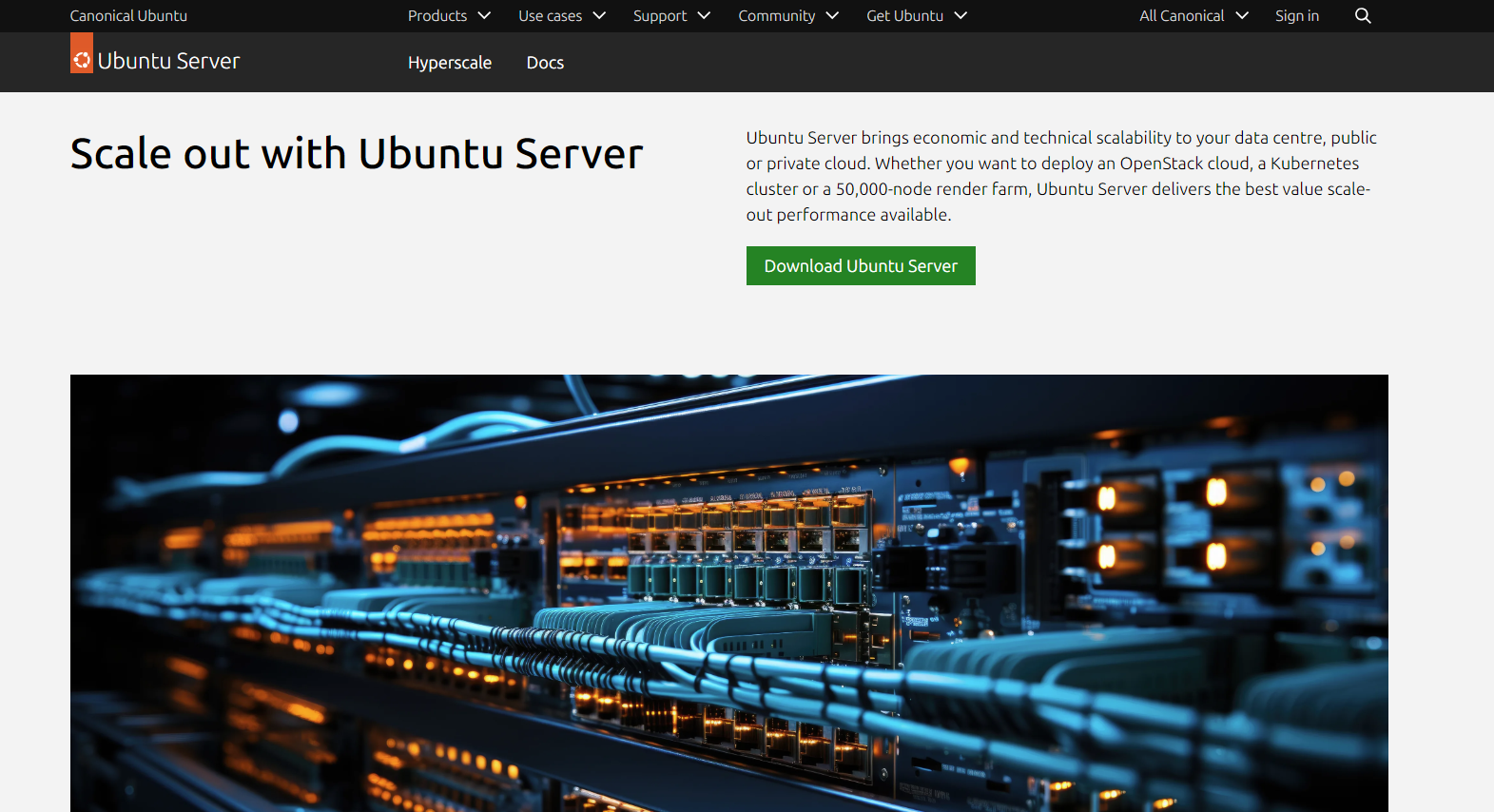Switch to the Docs tab
Image resolution: width=1494 pixels, height=812 pixels.
tap(545, 63)
